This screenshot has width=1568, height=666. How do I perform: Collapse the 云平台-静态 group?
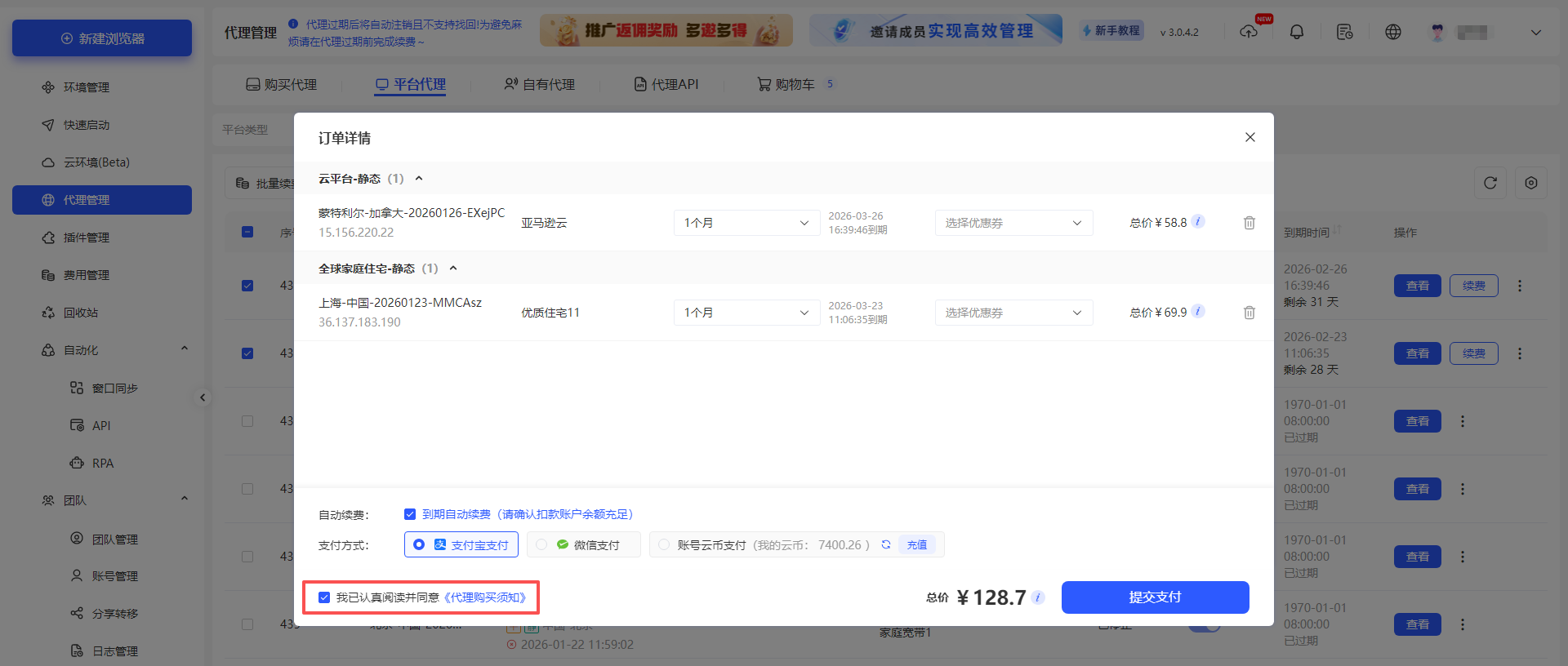click(x=419, y=178)
